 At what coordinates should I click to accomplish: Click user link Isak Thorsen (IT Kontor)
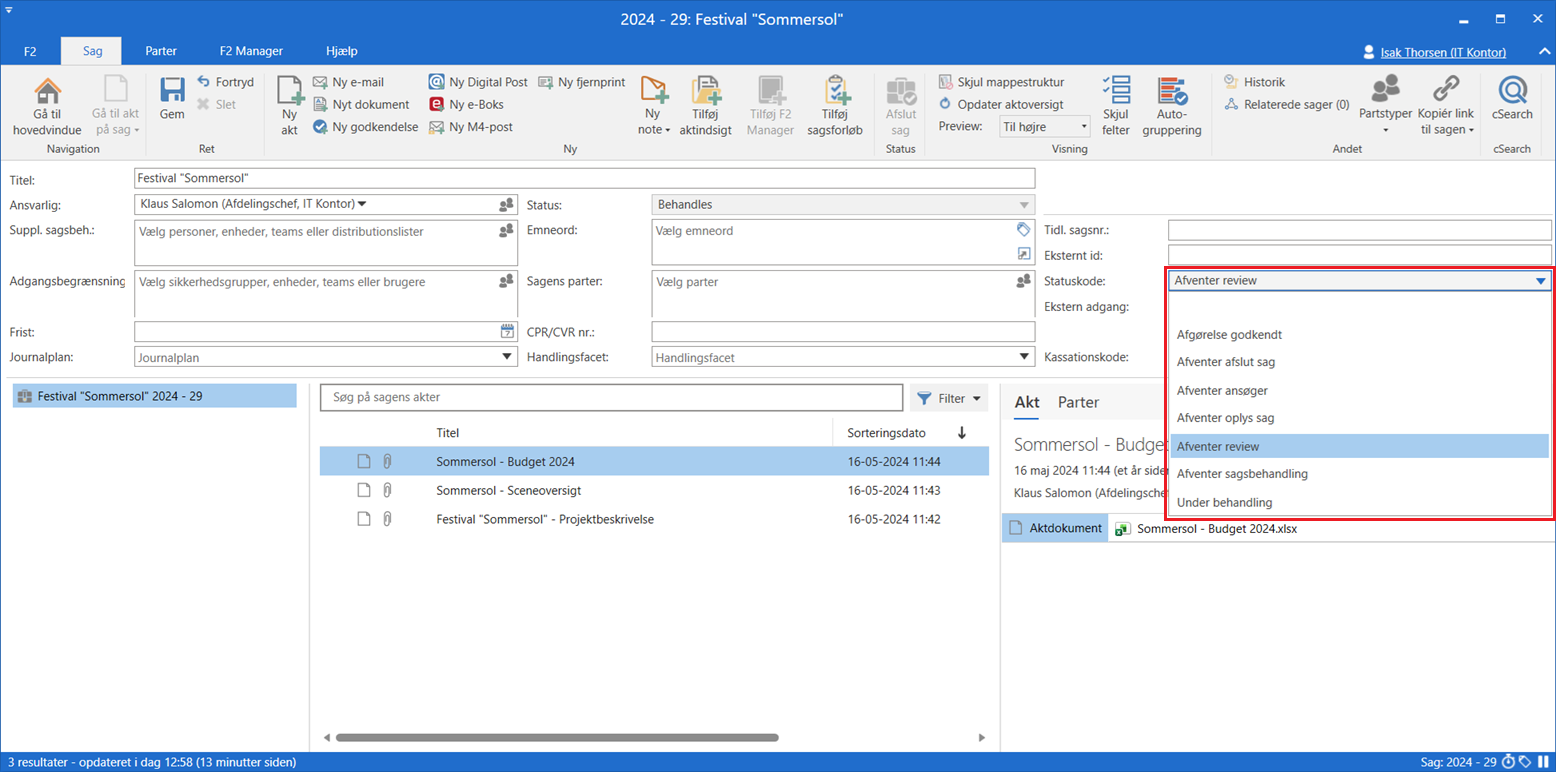click(x=1443, y=52)
